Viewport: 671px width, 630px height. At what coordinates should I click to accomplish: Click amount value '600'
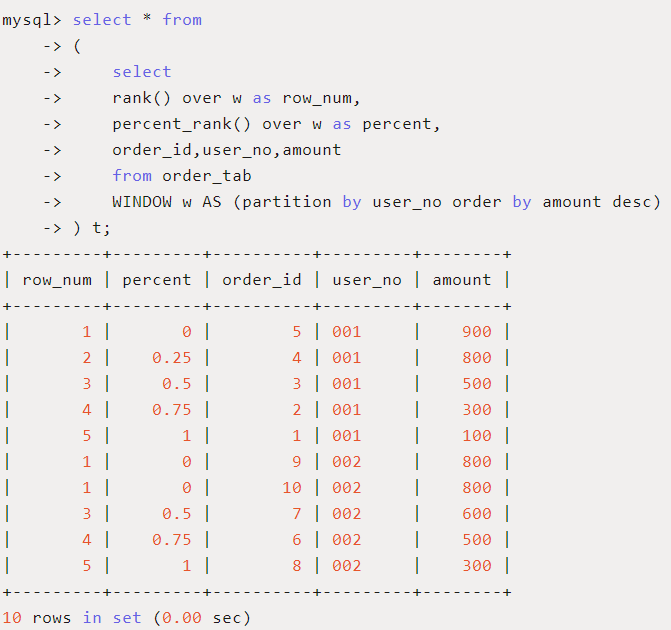click(477, 514)
